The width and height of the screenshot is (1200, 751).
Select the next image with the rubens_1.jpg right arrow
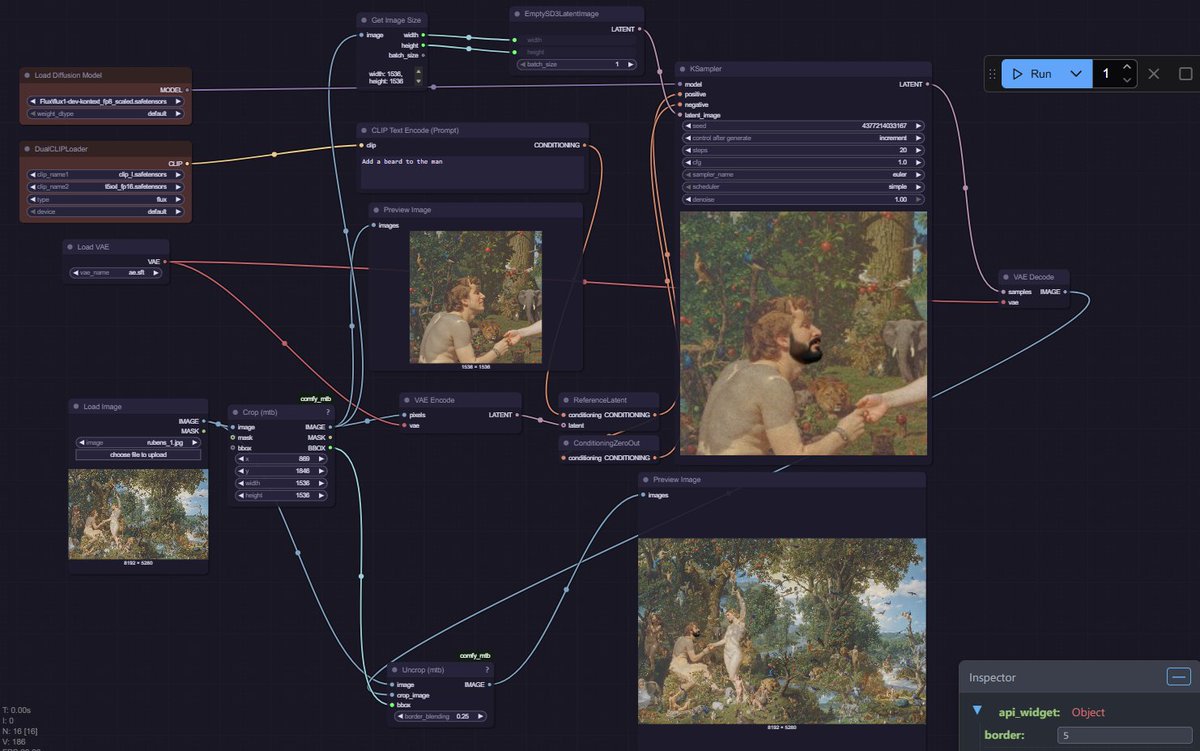(195, 442)
